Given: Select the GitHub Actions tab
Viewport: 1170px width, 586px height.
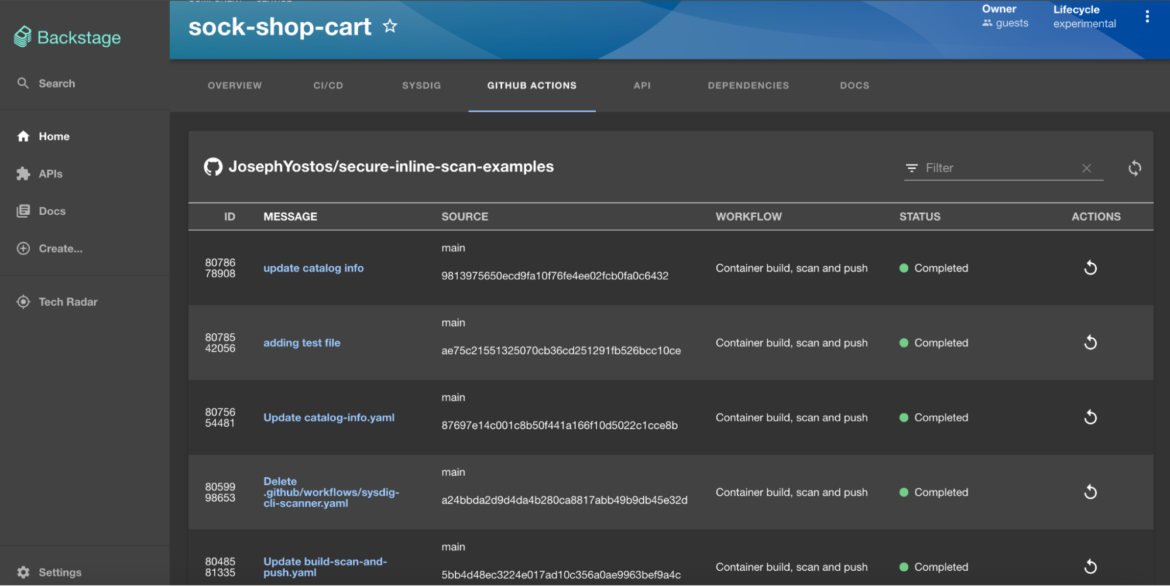Looking at the screenshot, I should 532,85.
